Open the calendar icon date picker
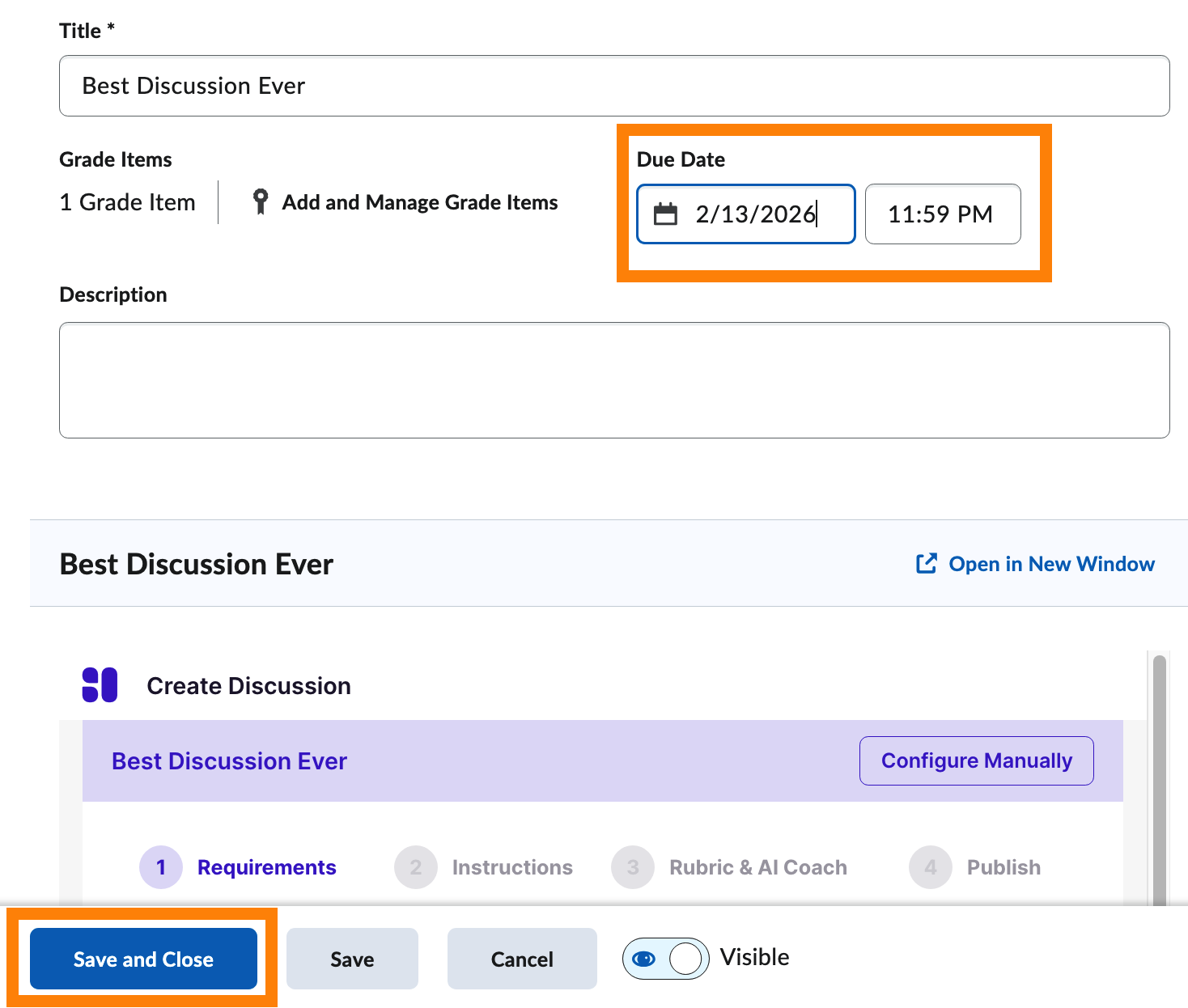Image resolution: width=1188 pixels, height=1008 pixels. click(667, 214)
